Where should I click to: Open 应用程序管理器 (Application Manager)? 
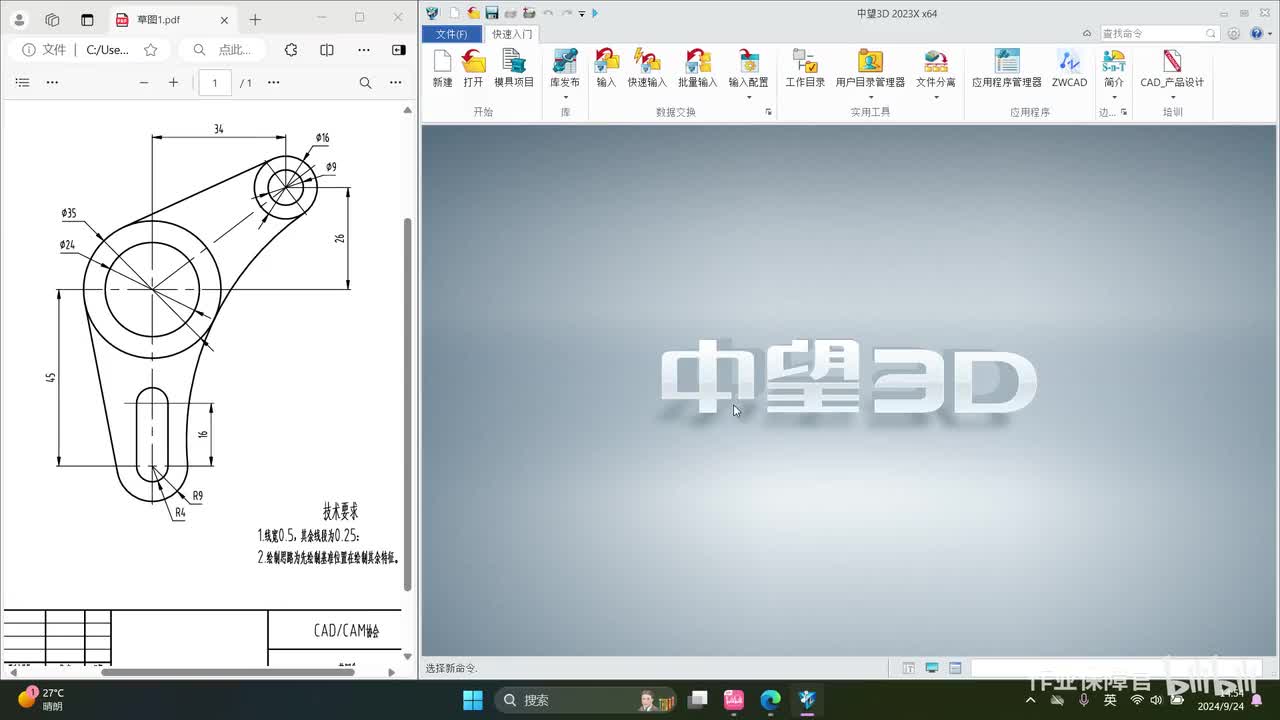point(1007,68)
